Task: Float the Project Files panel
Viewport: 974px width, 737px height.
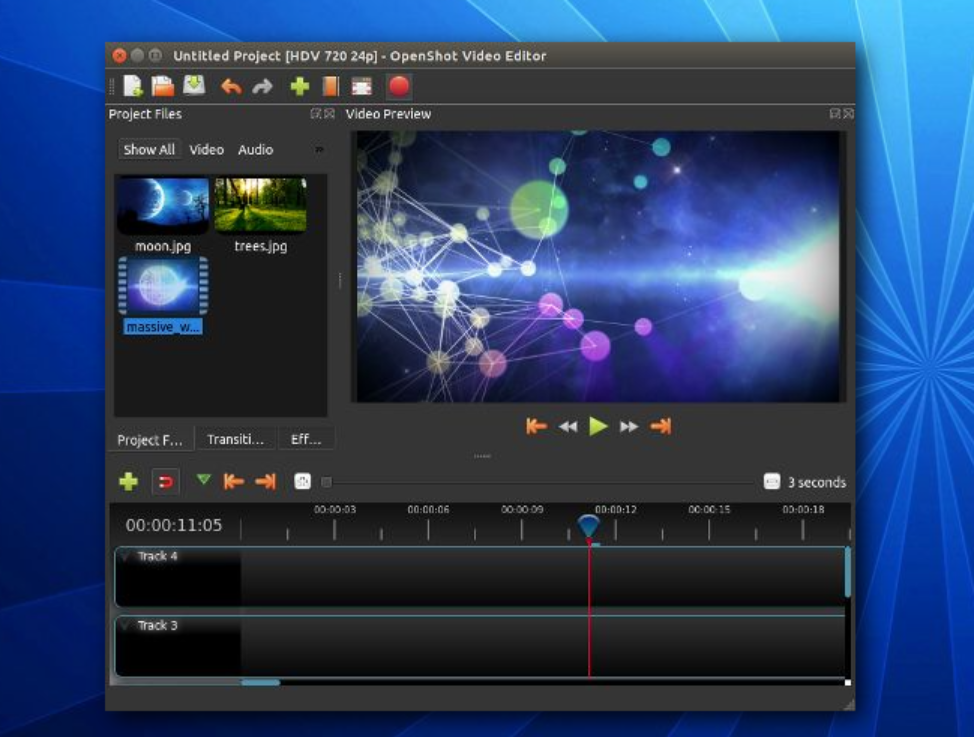Action: (x=316, y=114)
